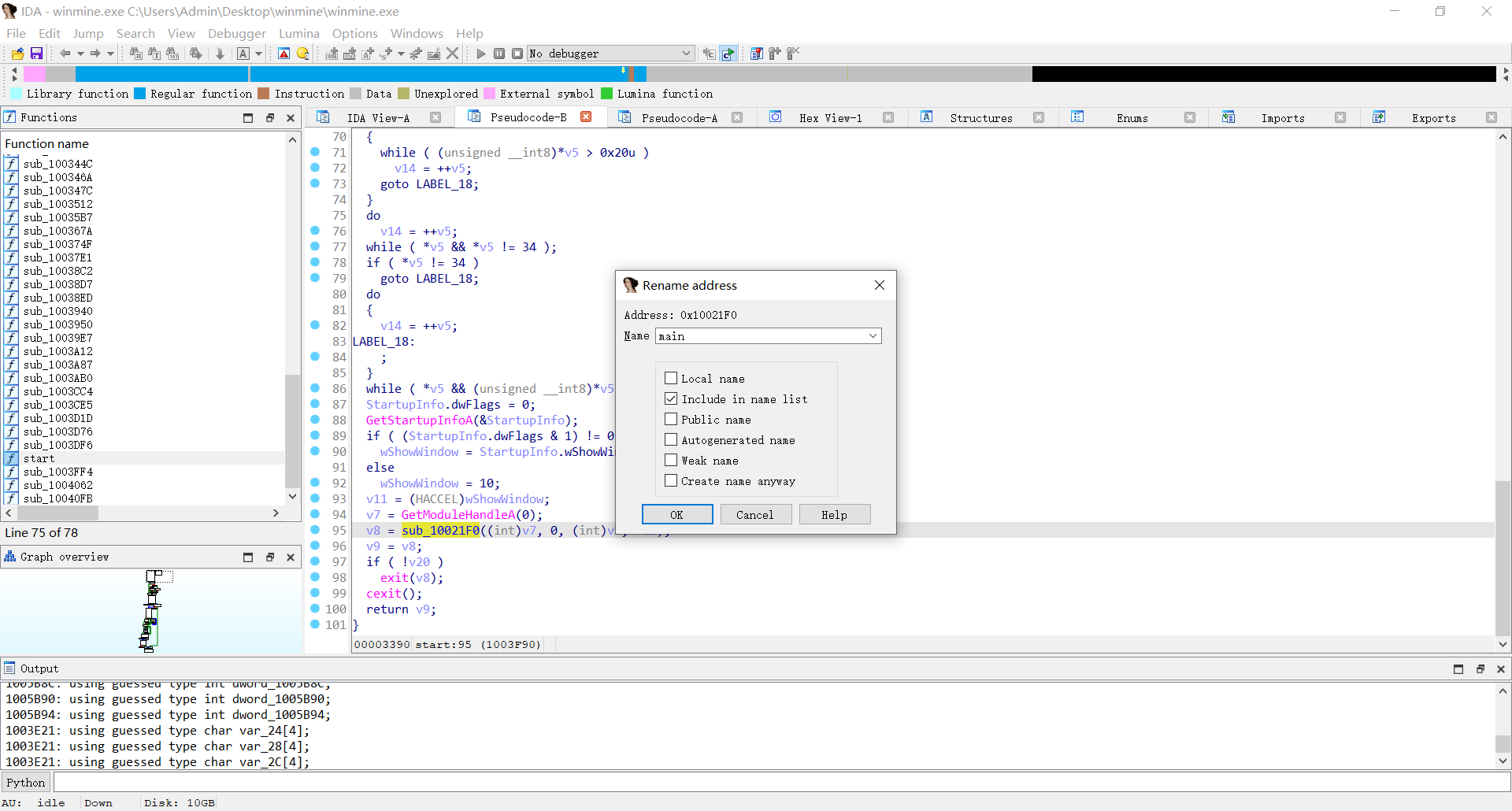Click the text view 'A' toolbar icon
Viewport: 1512px width, 811px height.
[243, 54]
